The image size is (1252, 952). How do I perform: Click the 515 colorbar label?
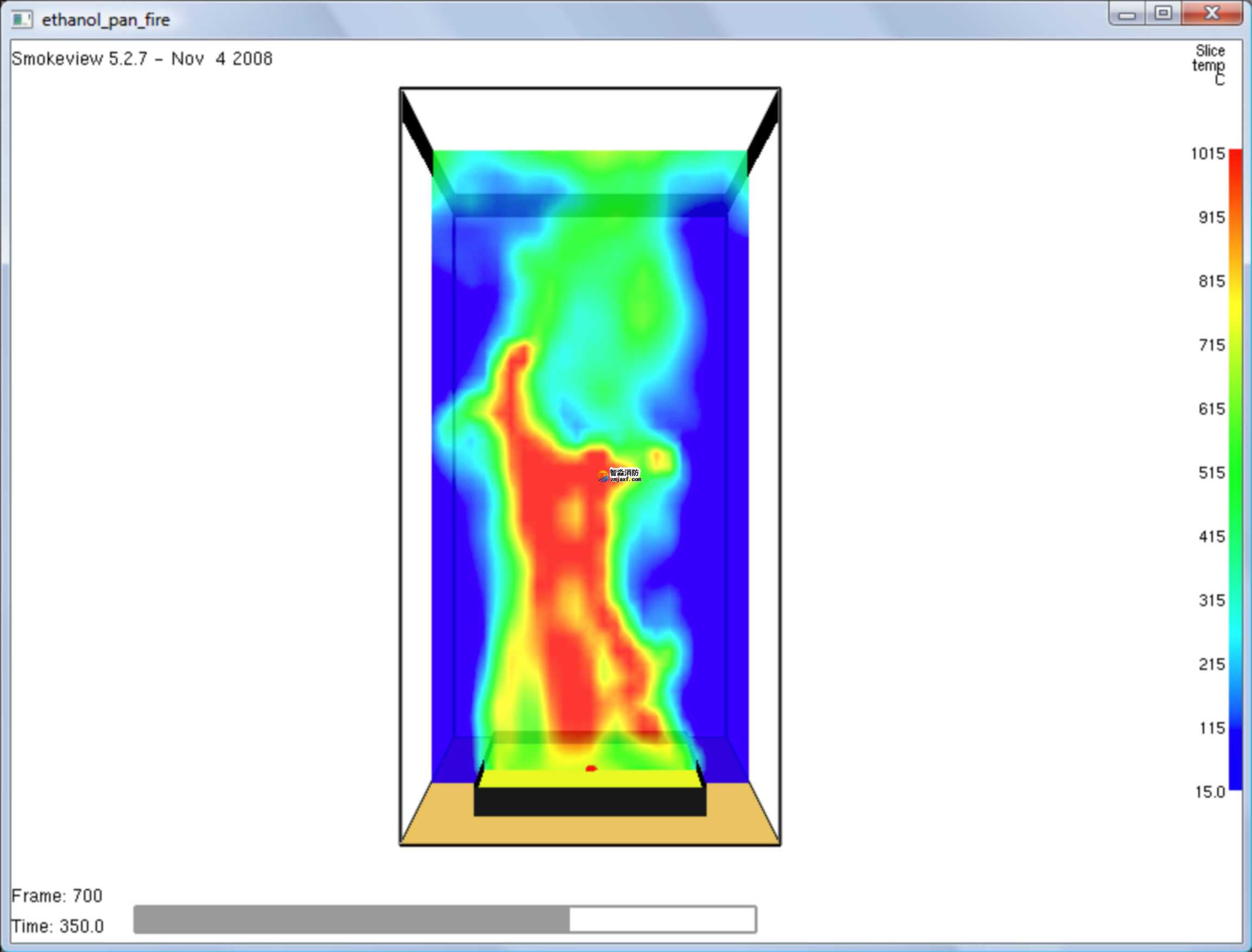pos(1211,472)
